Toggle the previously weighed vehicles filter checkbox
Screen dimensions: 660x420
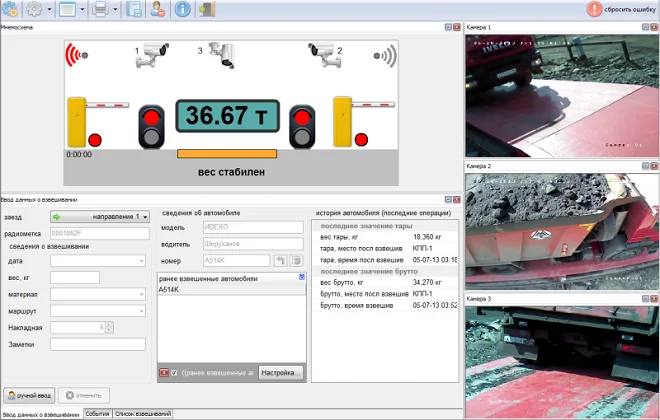click(174, 373)
